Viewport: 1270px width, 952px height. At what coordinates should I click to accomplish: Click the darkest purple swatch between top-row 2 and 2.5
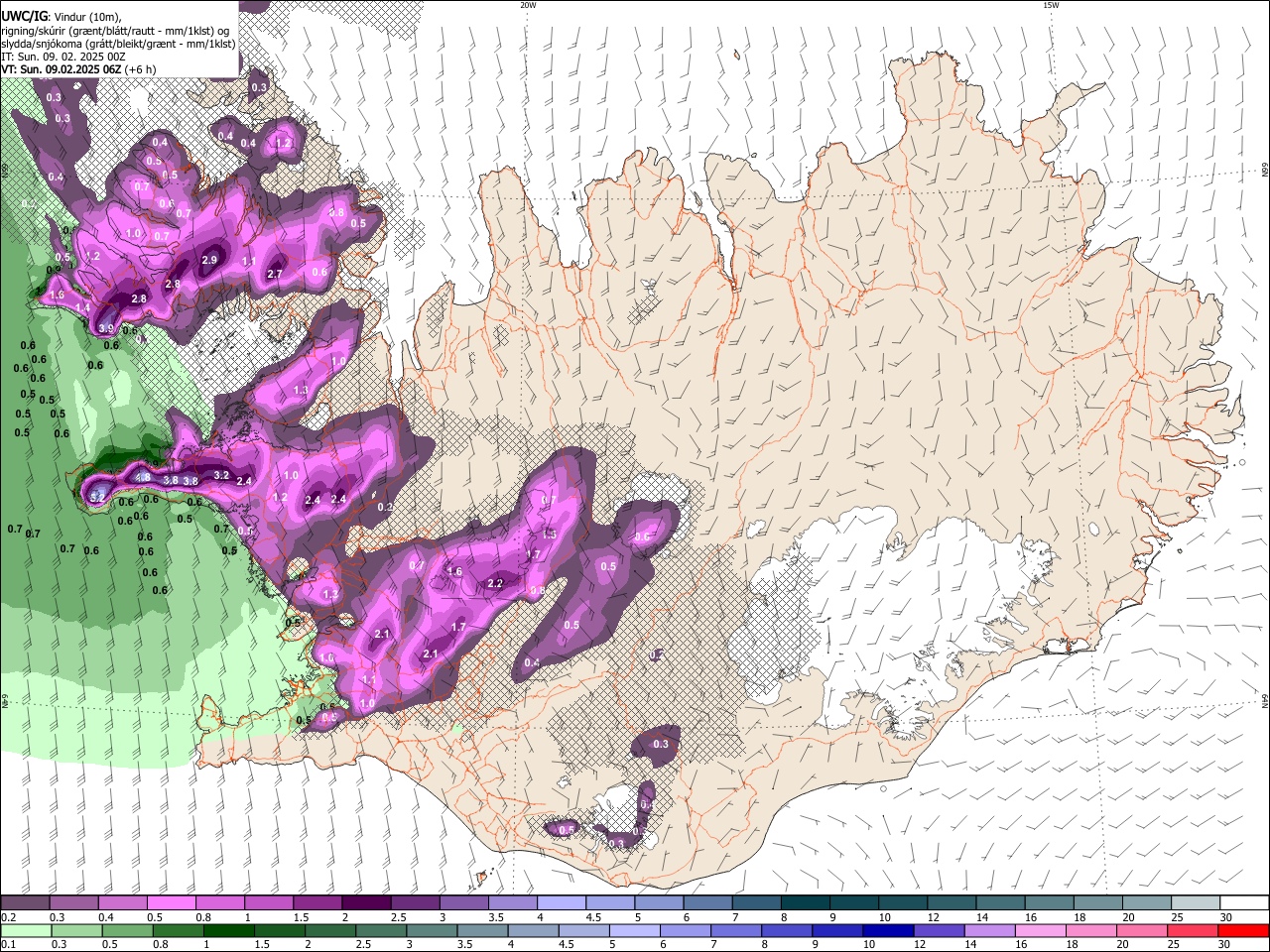[x=366, y=902]
